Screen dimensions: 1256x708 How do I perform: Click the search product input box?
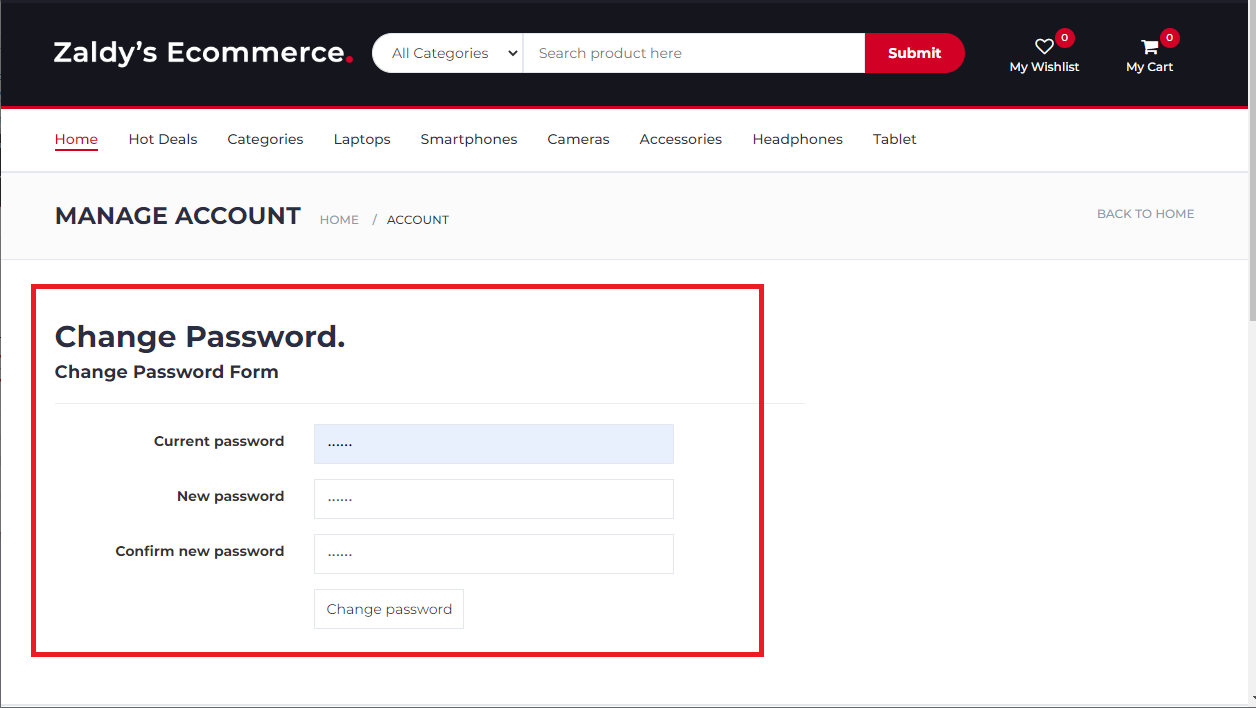694,52
